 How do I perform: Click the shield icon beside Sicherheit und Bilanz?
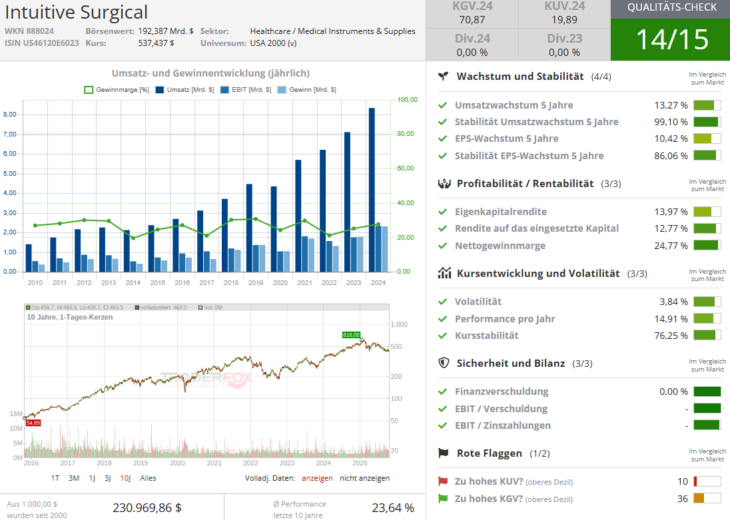(443, 363)
